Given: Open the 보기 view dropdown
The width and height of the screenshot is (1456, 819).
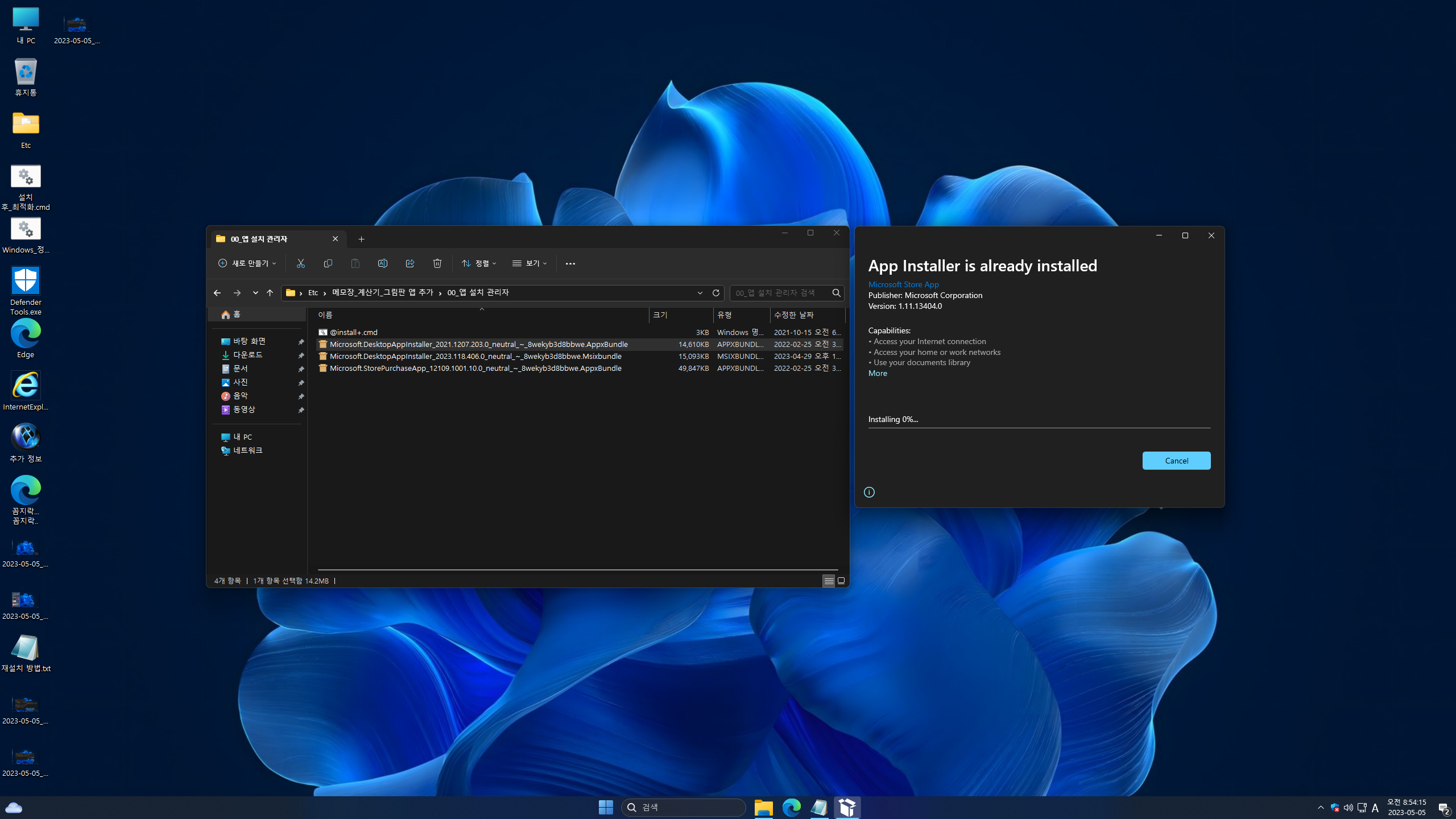Looking at the screenshot, I should click(x=529, y=263).
